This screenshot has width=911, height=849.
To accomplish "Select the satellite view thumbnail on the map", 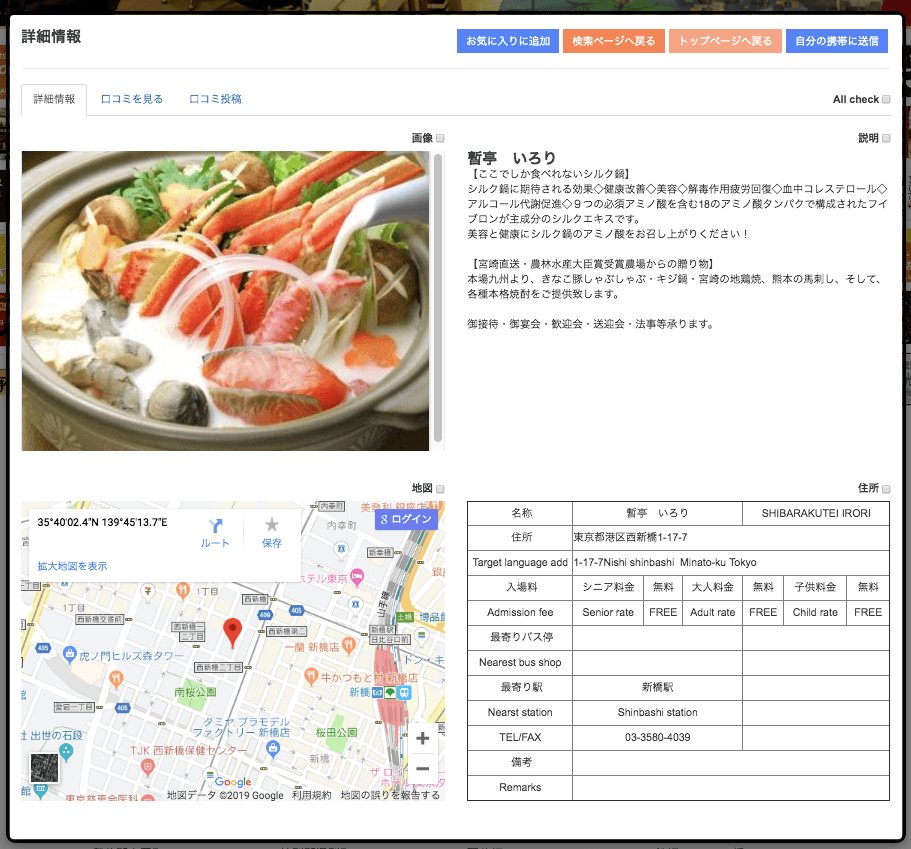I will tap(42, 768).
